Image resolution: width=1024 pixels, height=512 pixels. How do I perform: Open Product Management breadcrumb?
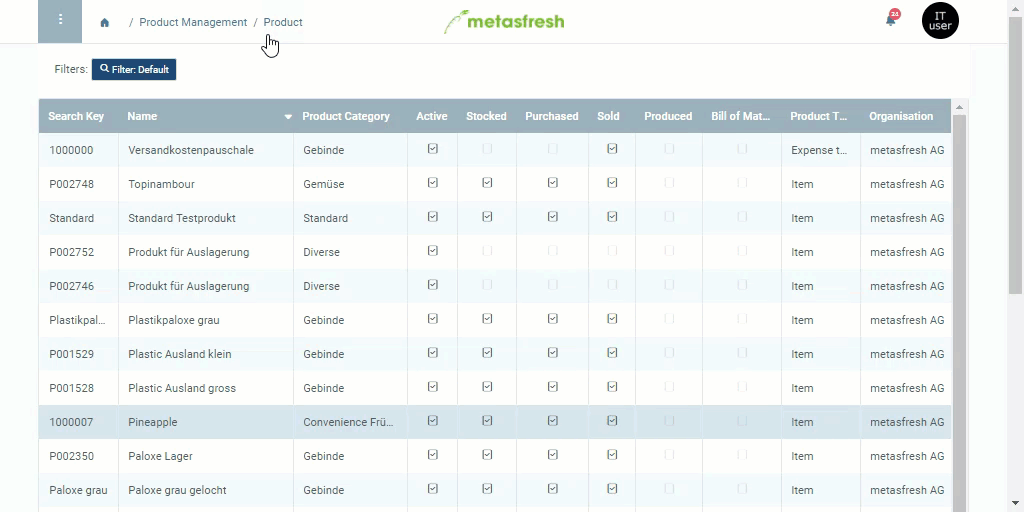193,22
